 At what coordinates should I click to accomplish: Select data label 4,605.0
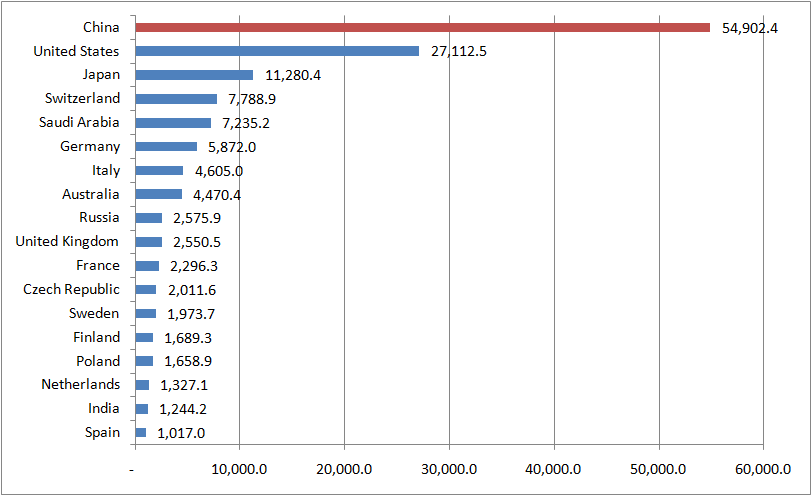pyautogui.click(x=219, y=171)
